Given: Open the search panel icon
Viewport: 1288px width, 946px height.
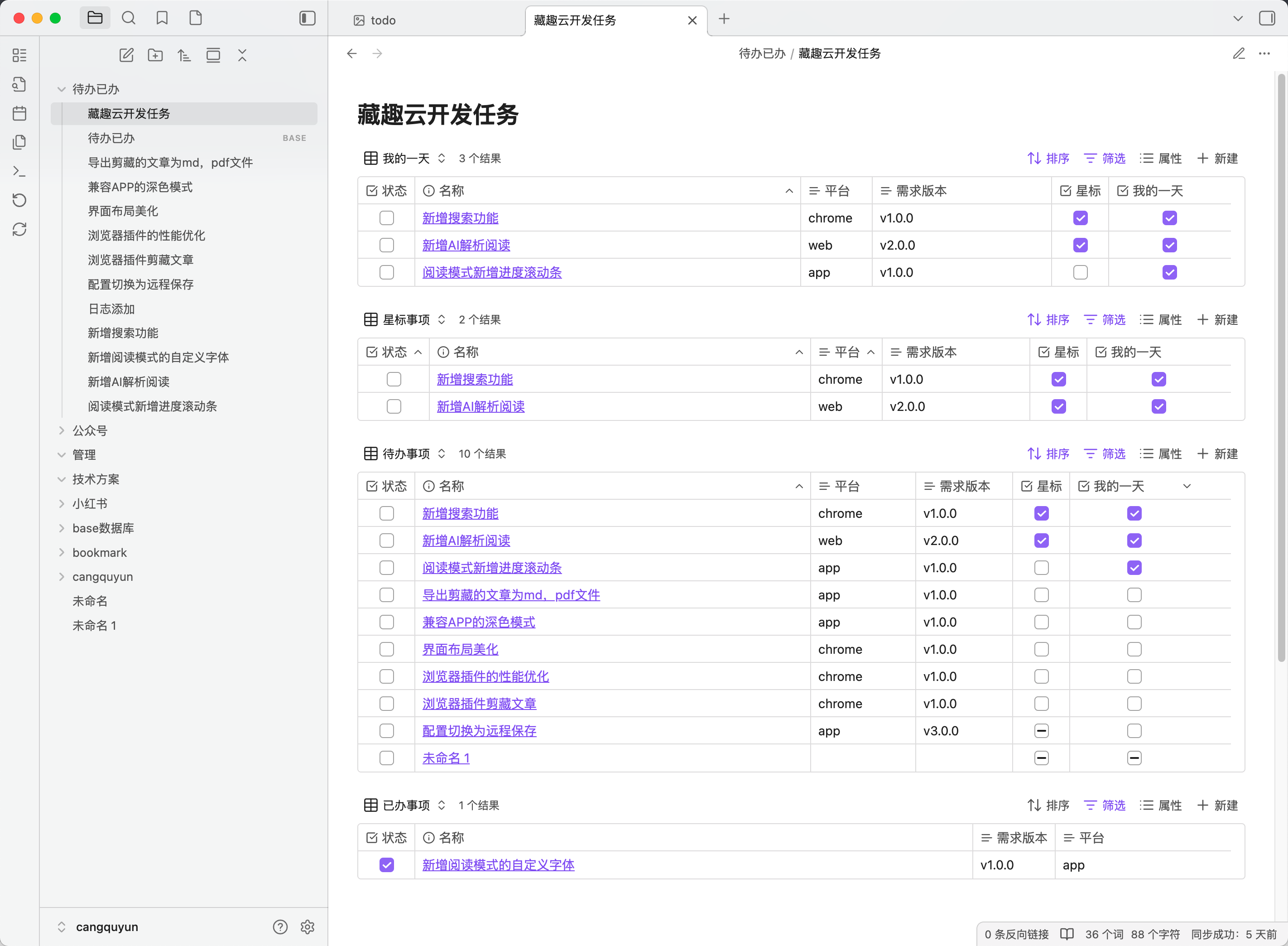Looking at the screenshot, I should click(129, 18).
